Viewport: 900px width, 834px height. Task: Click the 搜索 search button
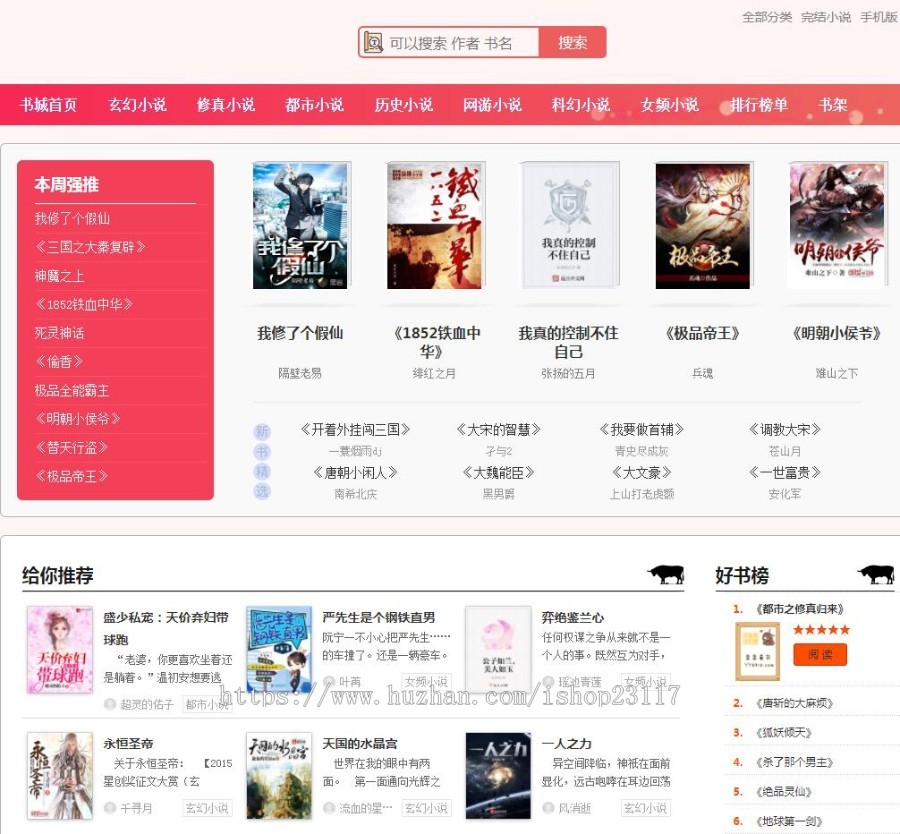573,42
